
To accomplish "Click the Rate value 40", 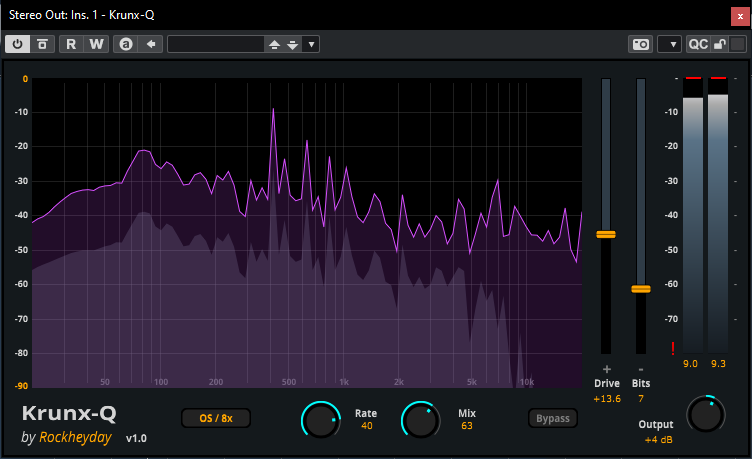I will 366,426.
